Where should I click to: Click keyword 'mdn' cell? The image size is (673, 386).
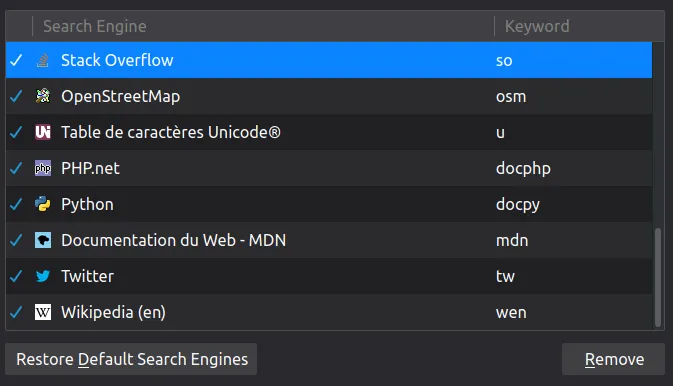tap(512, 240)
